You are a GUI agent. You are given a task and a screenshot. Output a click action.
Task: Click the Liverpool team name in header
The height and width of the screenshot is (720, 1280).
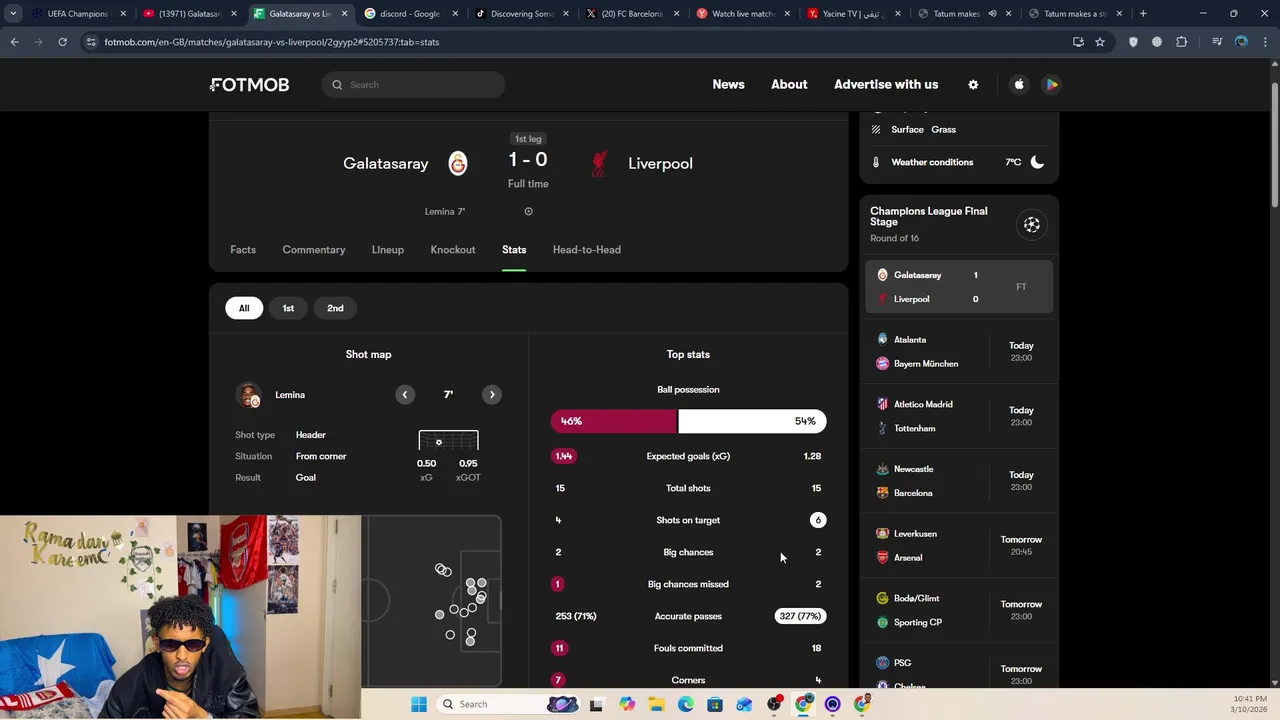660,163
